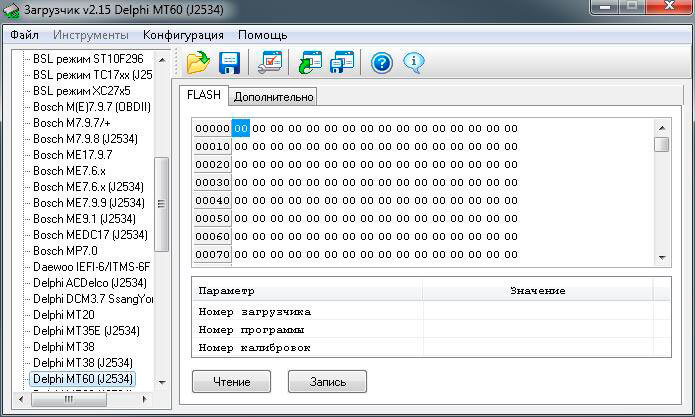The width and height of the screenshot is (695, 417).
Task: Click the module list horizontal scrollbar right arrow
Action: (x=143, y=399)
